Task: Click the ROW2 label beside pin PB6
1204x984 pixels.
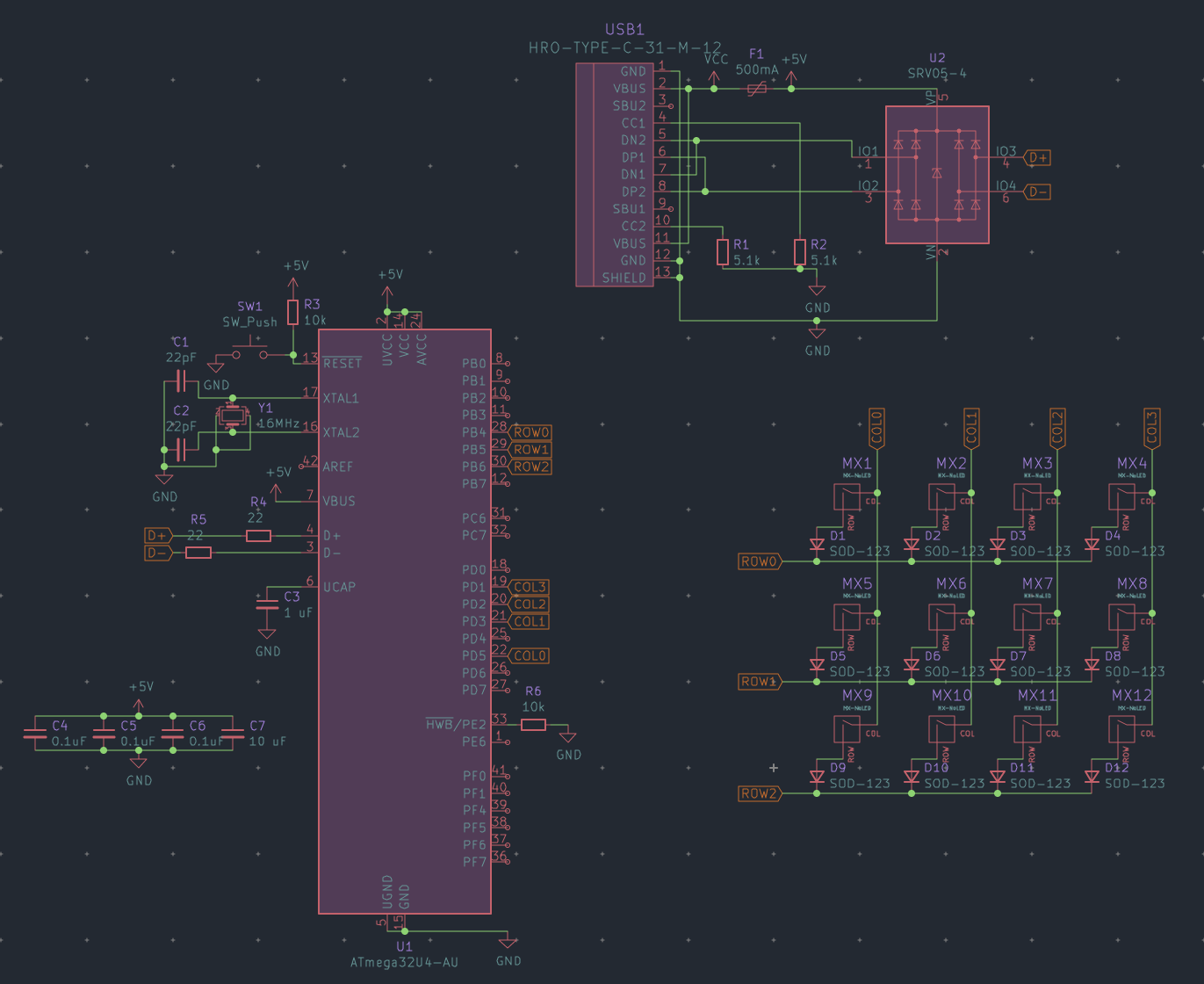Action: [531, 467]
